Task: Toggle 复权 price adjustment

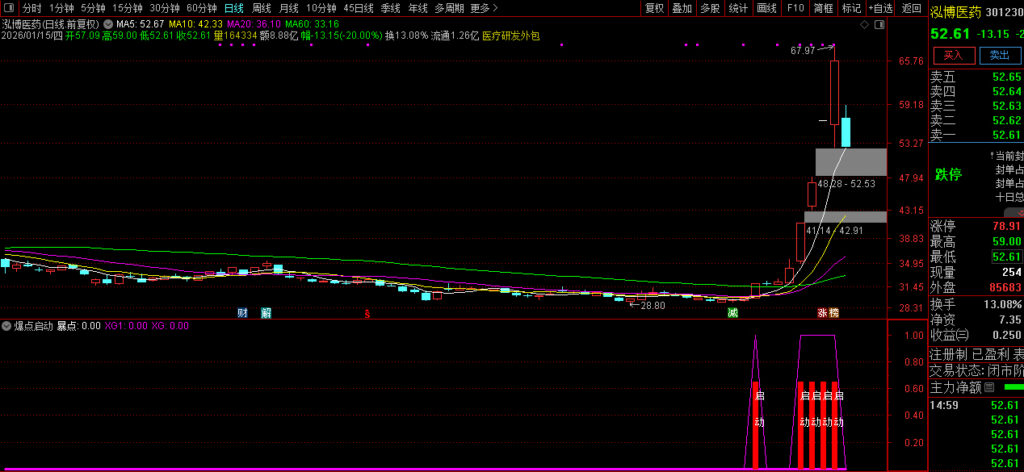Action: 654,8
